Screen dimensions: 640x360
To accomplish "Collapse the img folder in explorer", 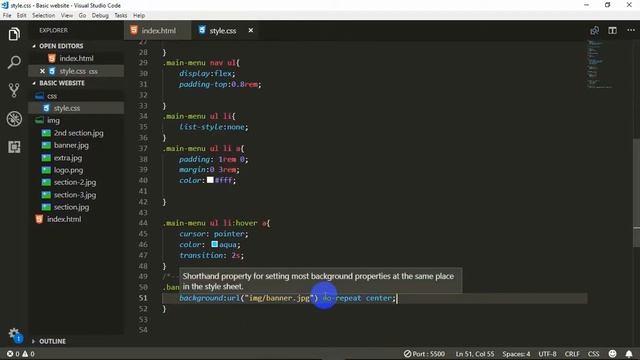I will (53, 120).
